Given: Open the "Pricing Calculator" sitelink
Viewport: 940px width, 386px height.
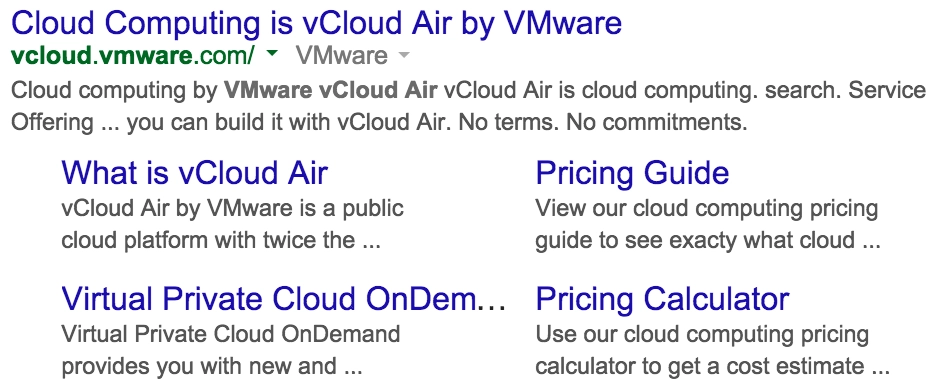Looking at the screenshot, I should 662,298.
